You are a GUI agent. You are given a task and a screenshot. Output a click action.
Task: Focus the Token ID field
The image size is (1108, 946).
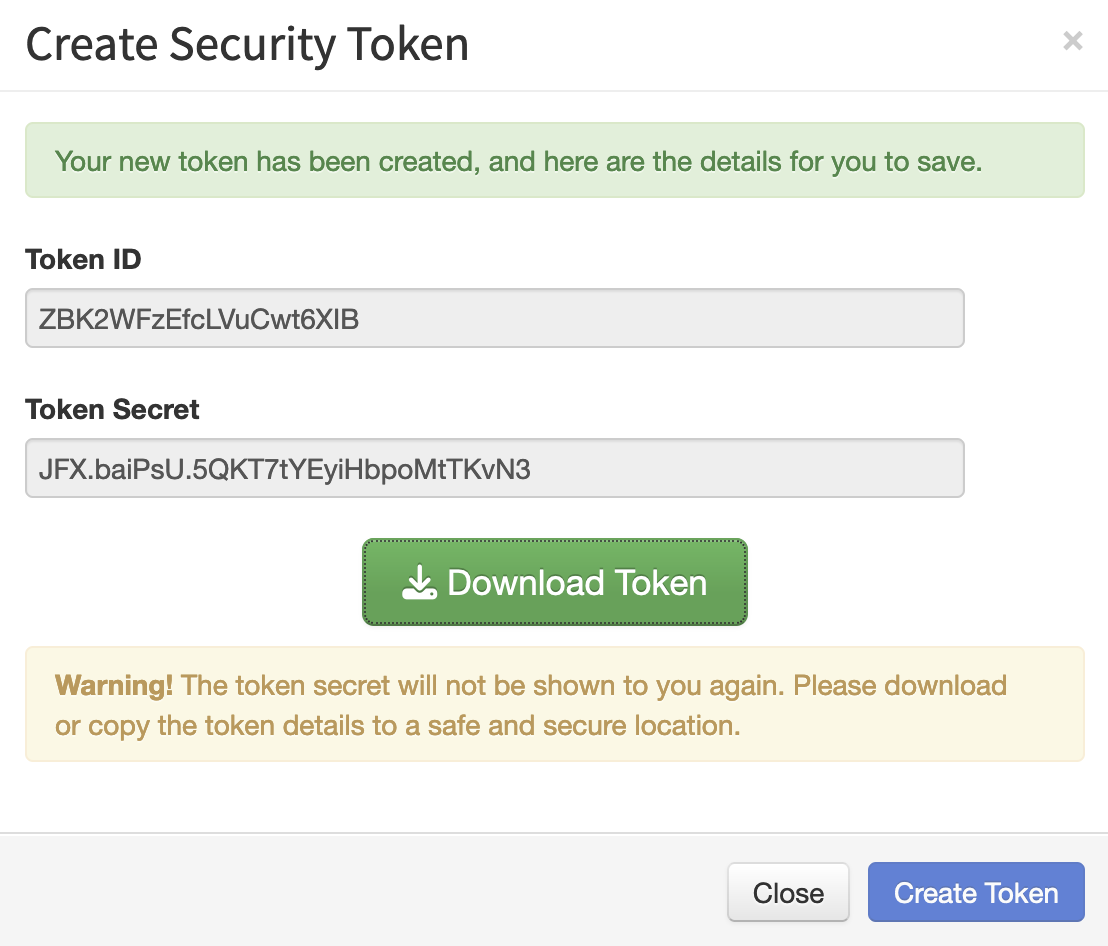click(495, 318)
